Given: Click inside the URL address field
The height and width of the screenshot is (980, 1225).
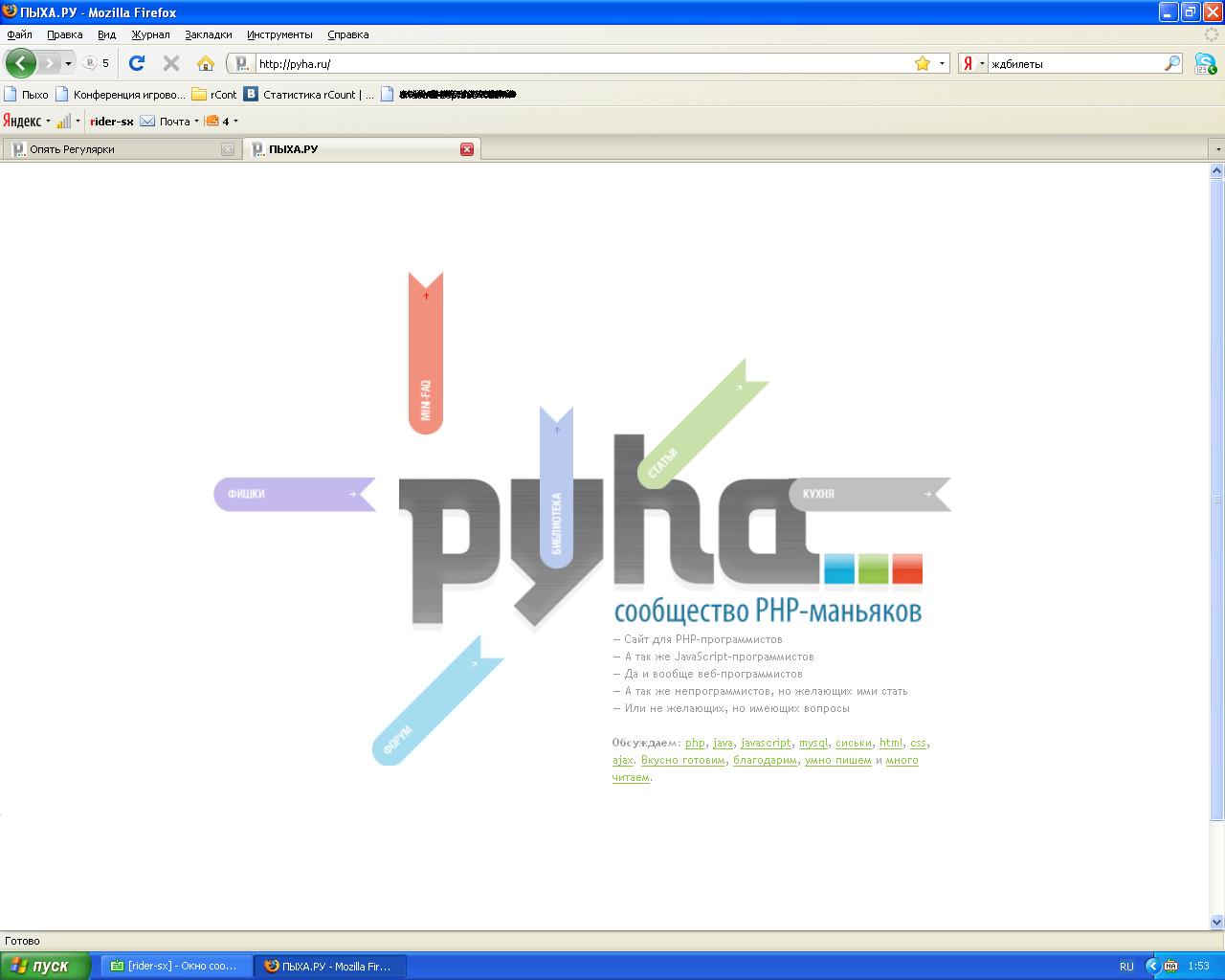Looking at the screenshot, I should pos(574,63).
